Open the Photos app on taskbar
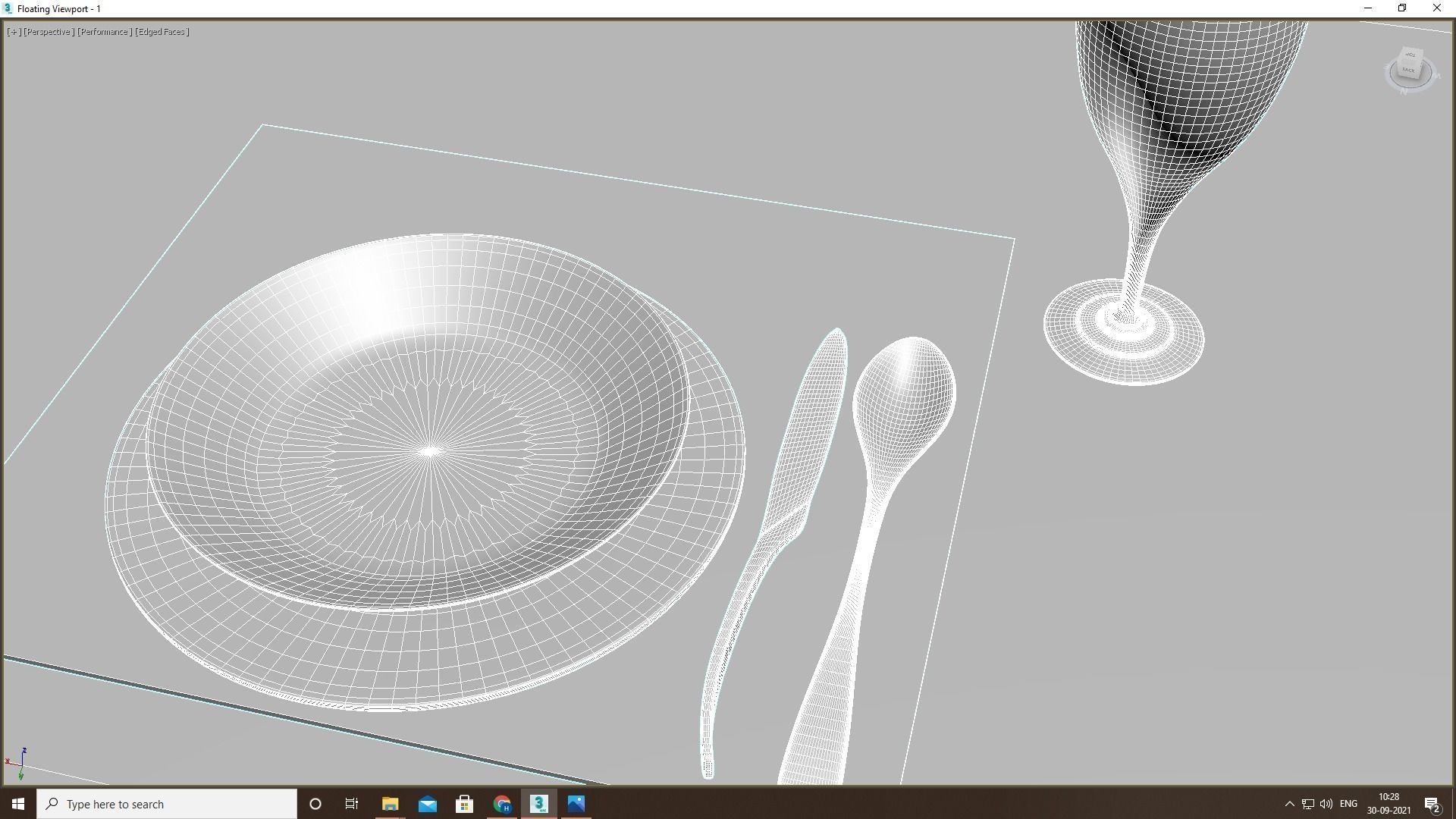1456x819 pixels. (x=576, y=804)
